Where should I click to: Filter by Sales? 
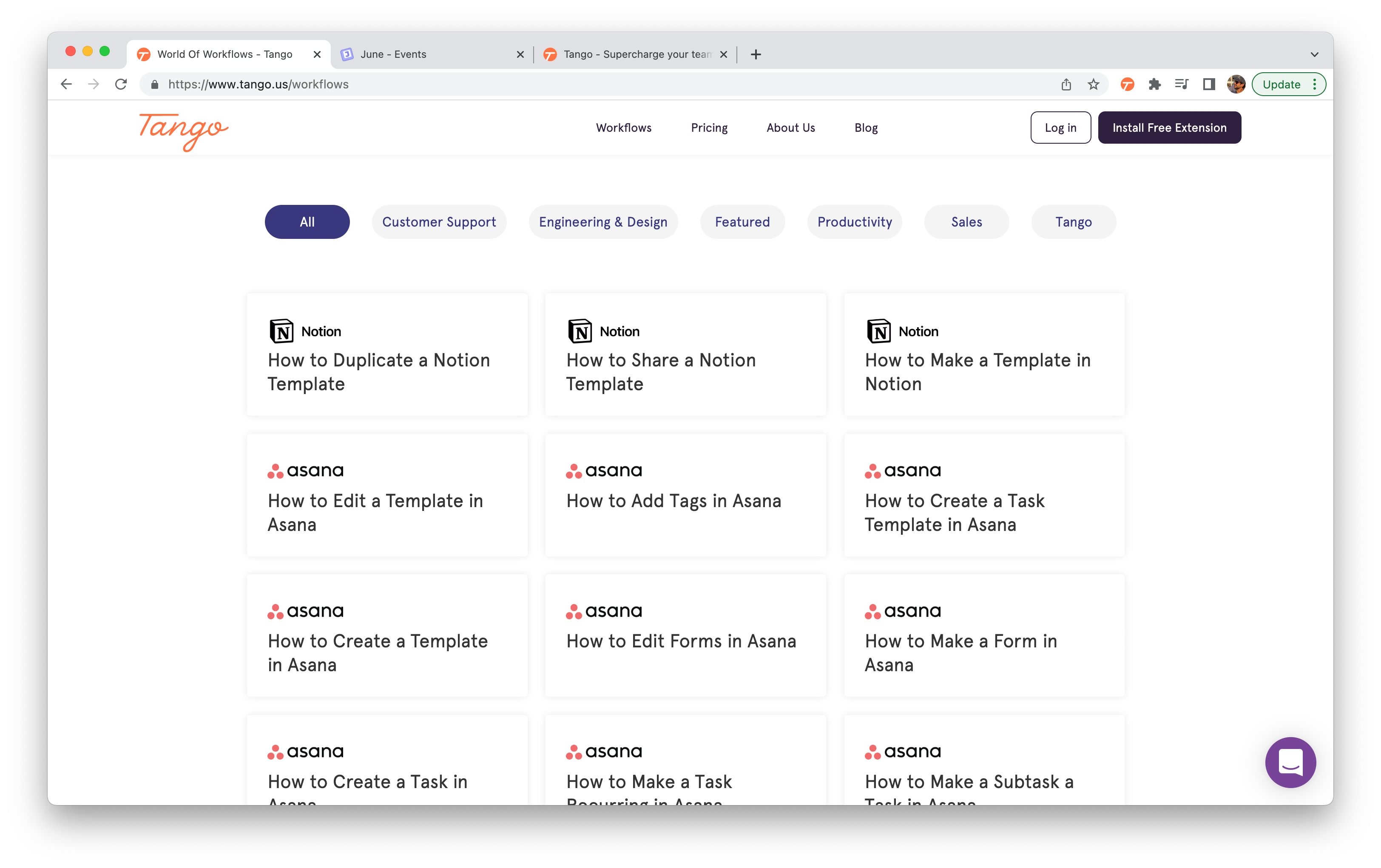pyautogui.click(x=966, y=221)
